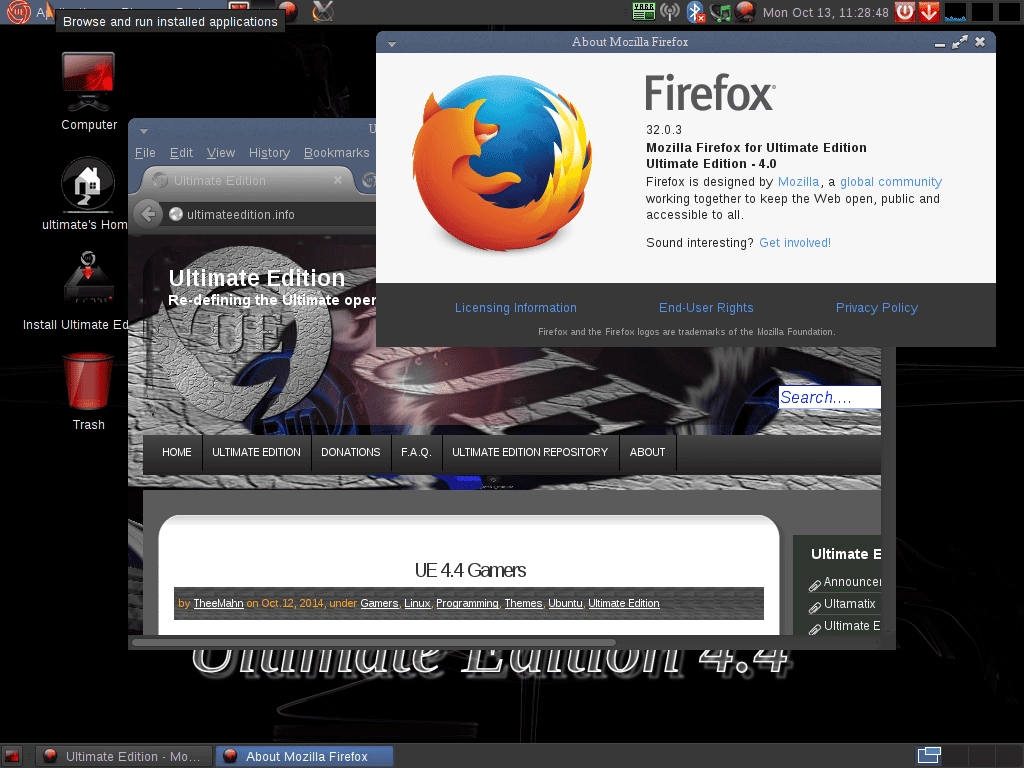Click the music note tray icon
Screen dimensions: 1024x768
pos(720,12)
